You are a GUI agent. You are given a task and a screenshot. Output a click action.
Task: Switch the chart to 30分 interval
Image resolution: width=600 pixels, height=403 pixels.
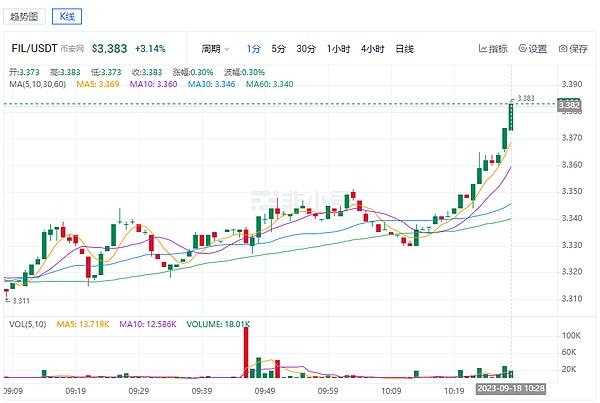[305, 48]
